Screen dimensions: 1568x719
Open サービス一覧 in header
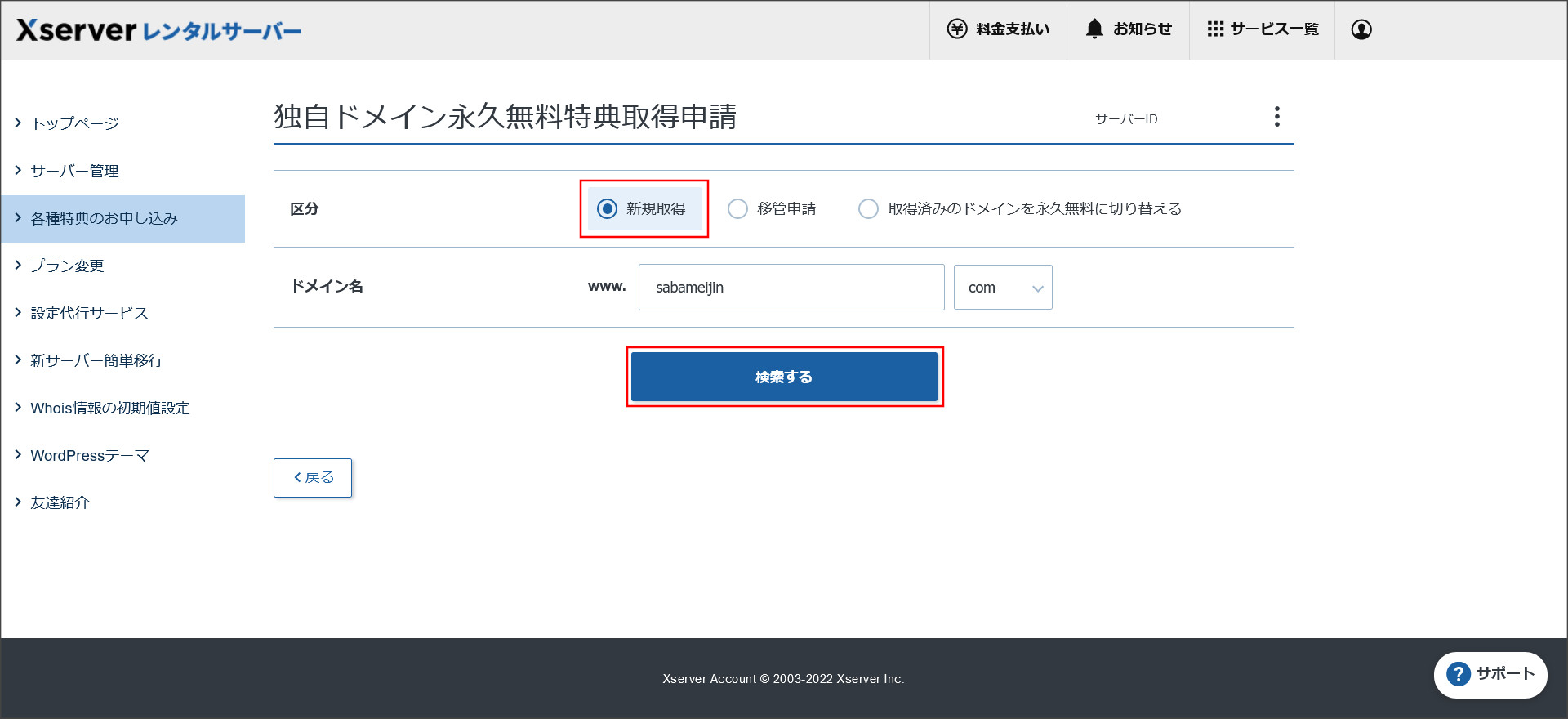1263,29
